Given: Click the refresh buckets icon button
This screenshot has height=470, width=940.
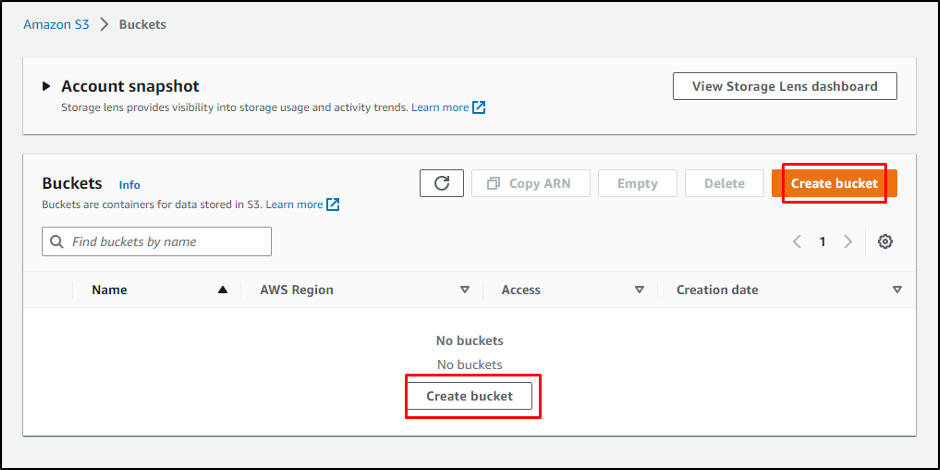Looking at the screenshot, I should 441,183.
